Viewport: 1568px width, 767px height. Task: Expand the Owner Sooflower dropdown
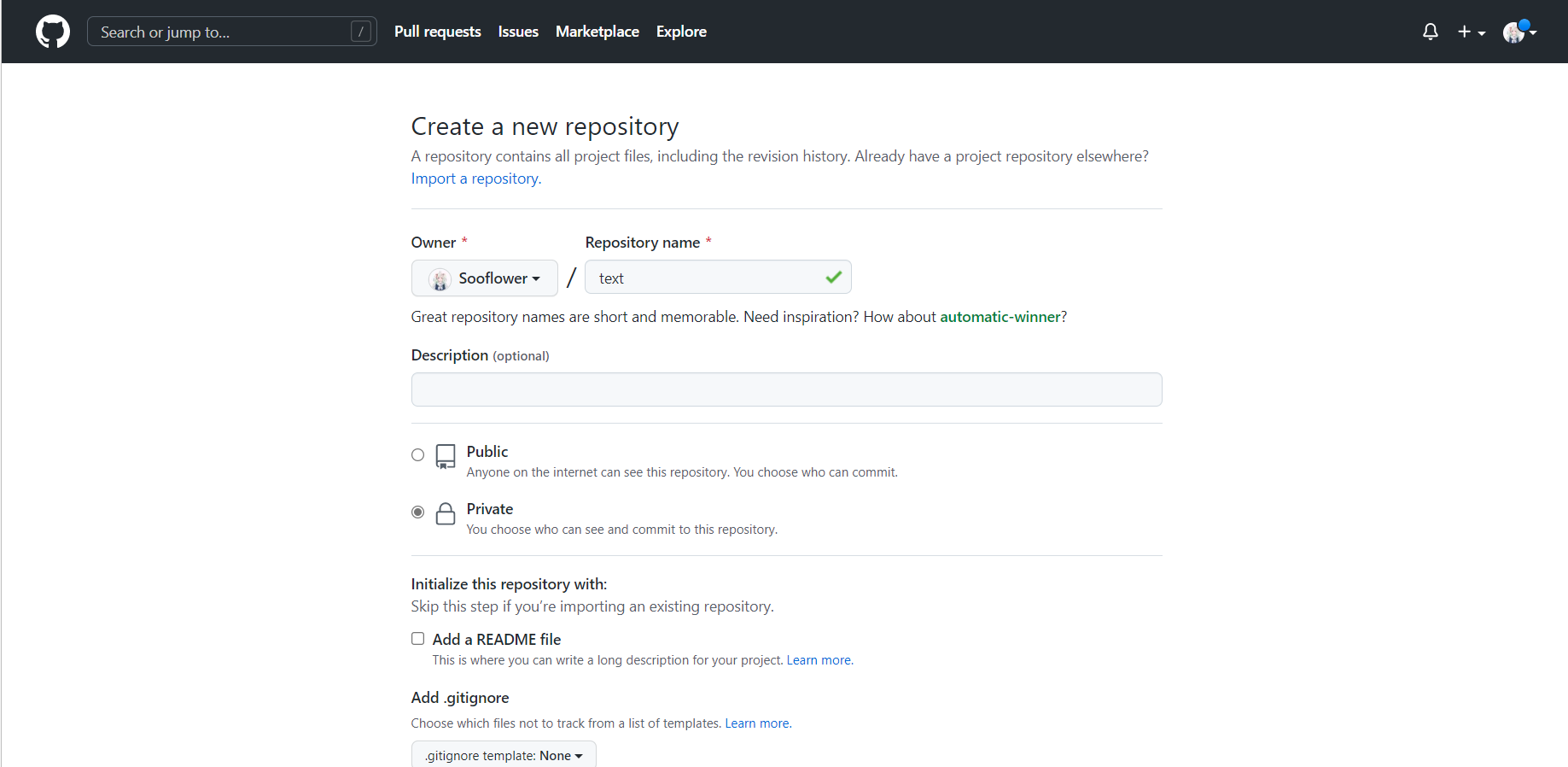pyautogui.click(x=485, y=278)
